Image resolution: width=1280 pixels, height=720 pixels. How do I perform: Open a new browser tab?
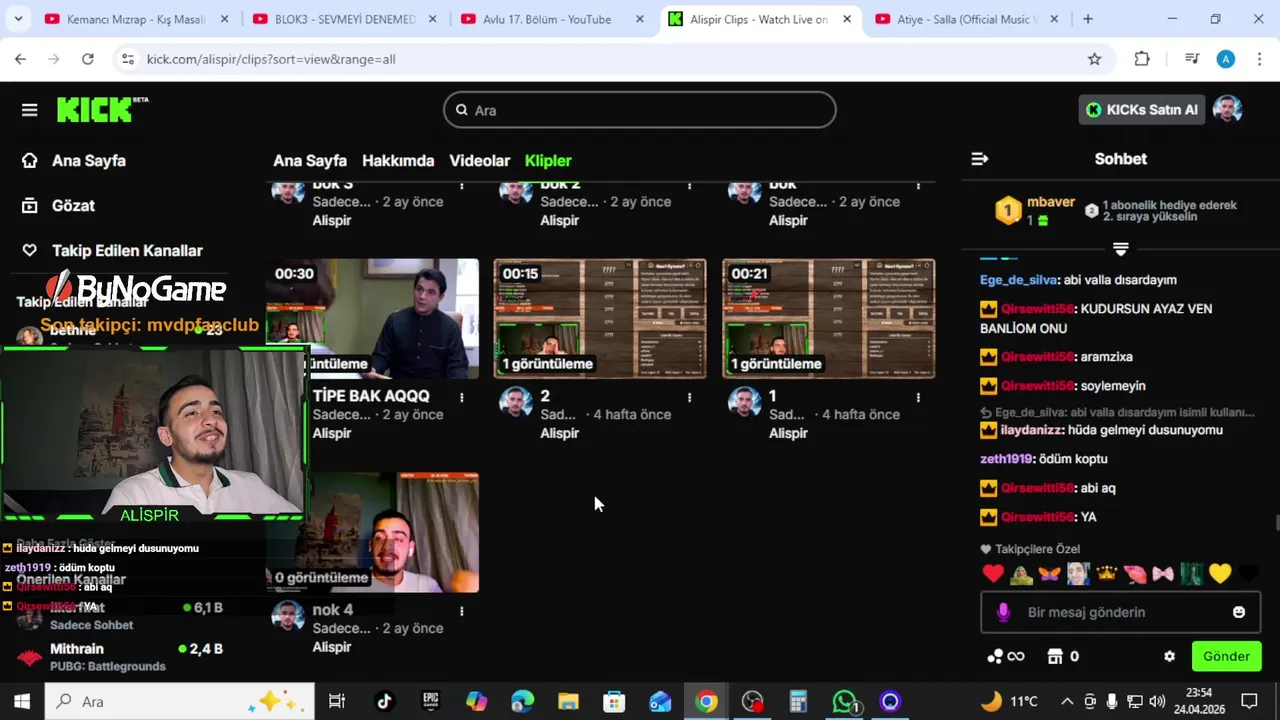tap(1088, 19)
